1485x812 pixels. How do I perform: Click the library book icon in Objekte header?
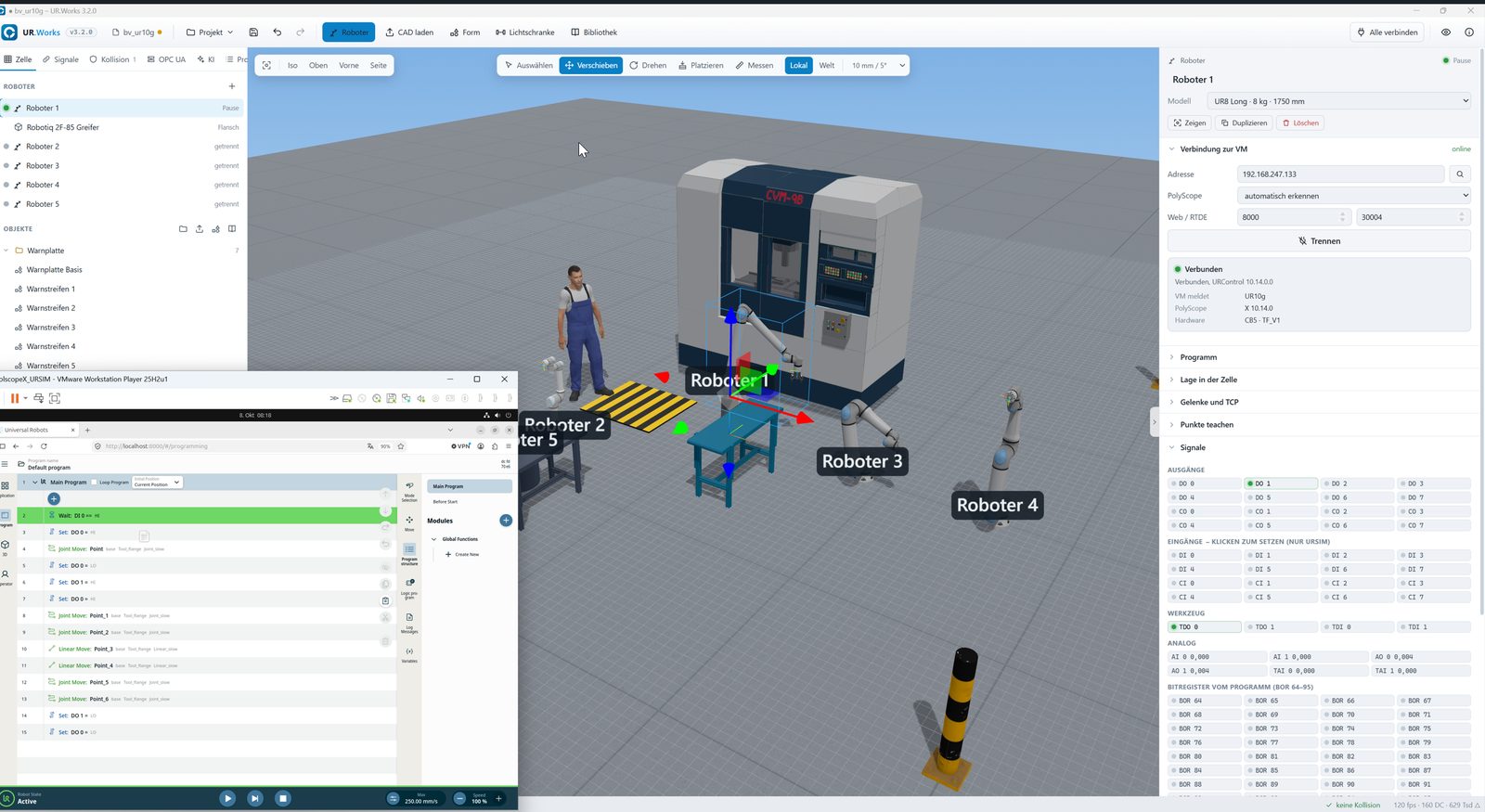point(232,228)
